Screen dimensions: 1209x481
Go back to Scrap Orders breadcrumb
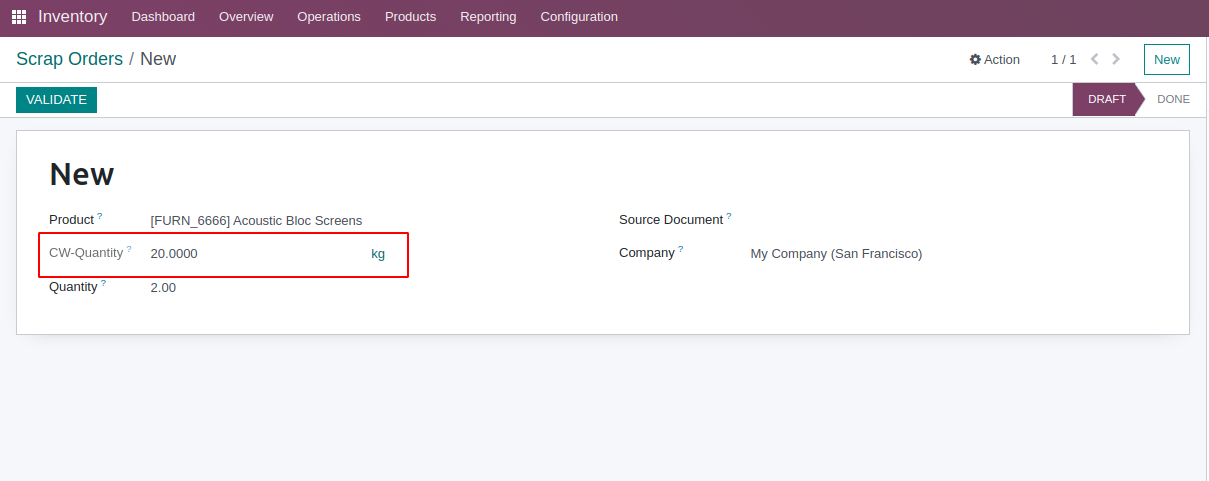coord(69,59)
